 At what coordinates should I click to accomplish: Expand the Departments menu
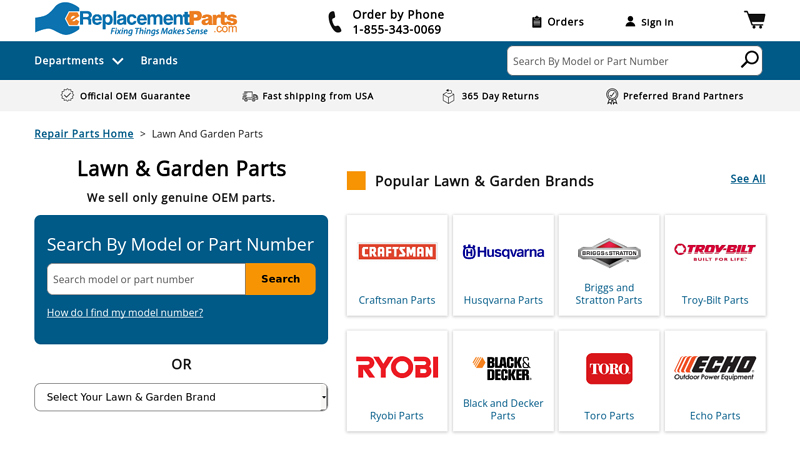click(x=79, y=61)
